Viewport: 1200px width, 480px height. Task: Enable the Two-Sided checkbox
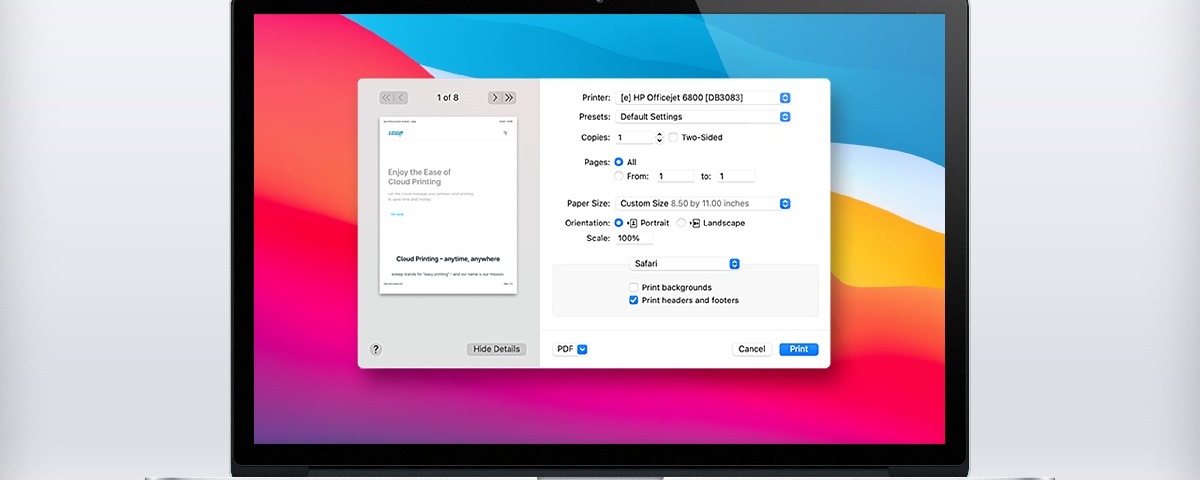coord(673,137)
